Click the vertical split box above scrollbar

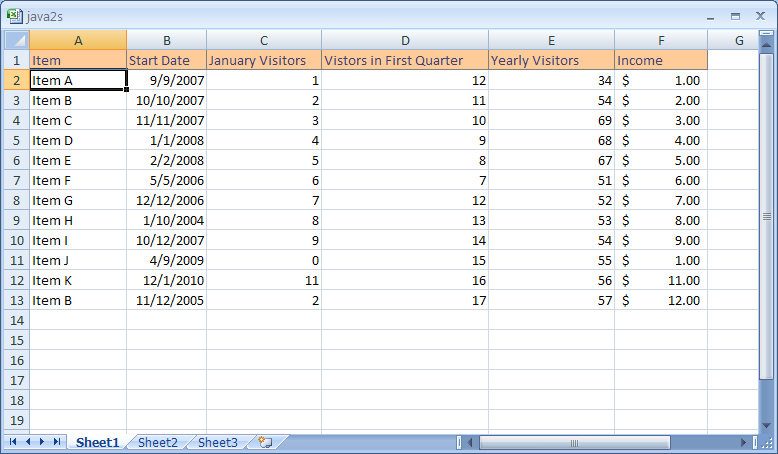(767, 34)
